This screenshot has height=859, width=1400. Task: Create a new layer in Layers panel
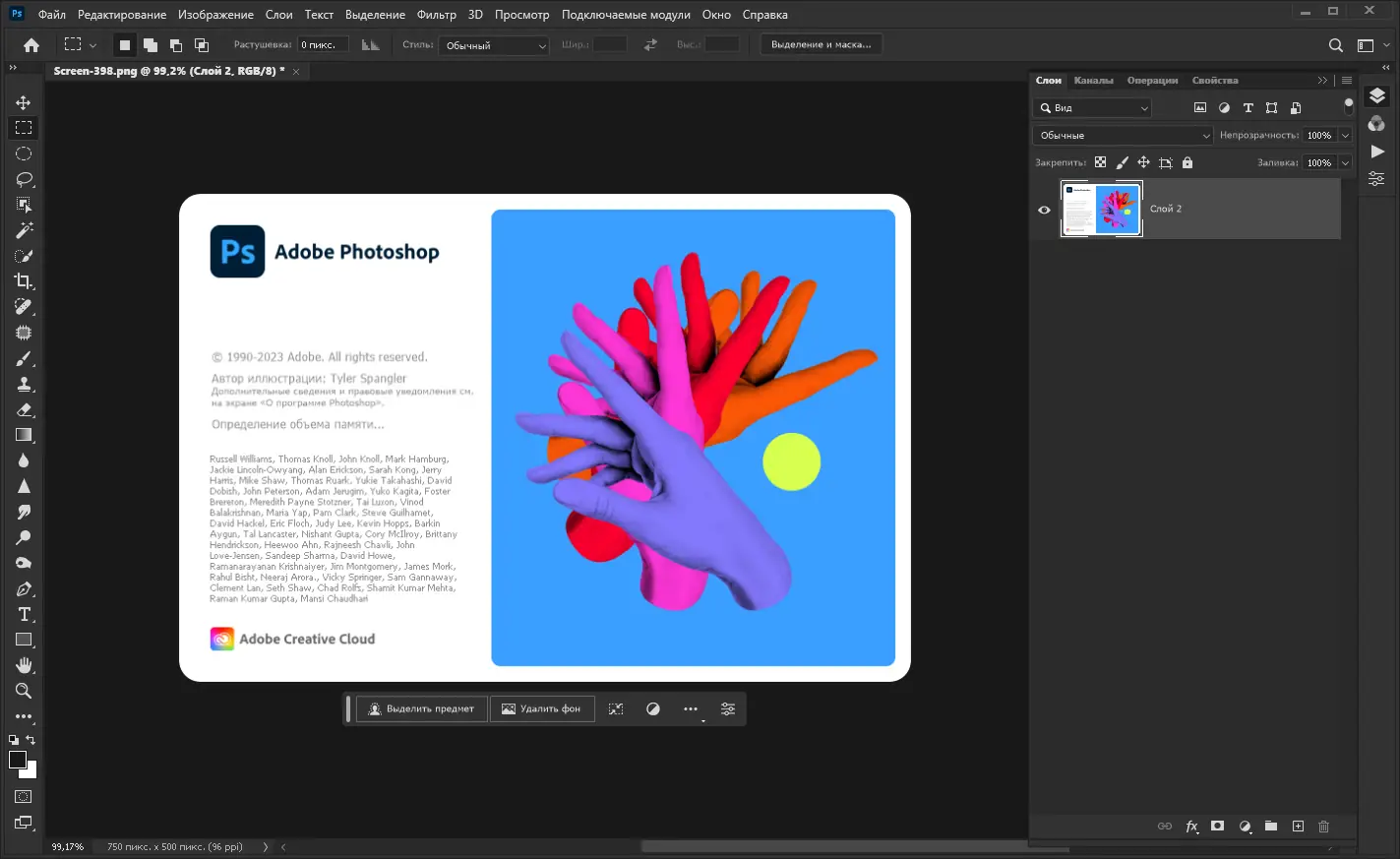pos(1298,827)
